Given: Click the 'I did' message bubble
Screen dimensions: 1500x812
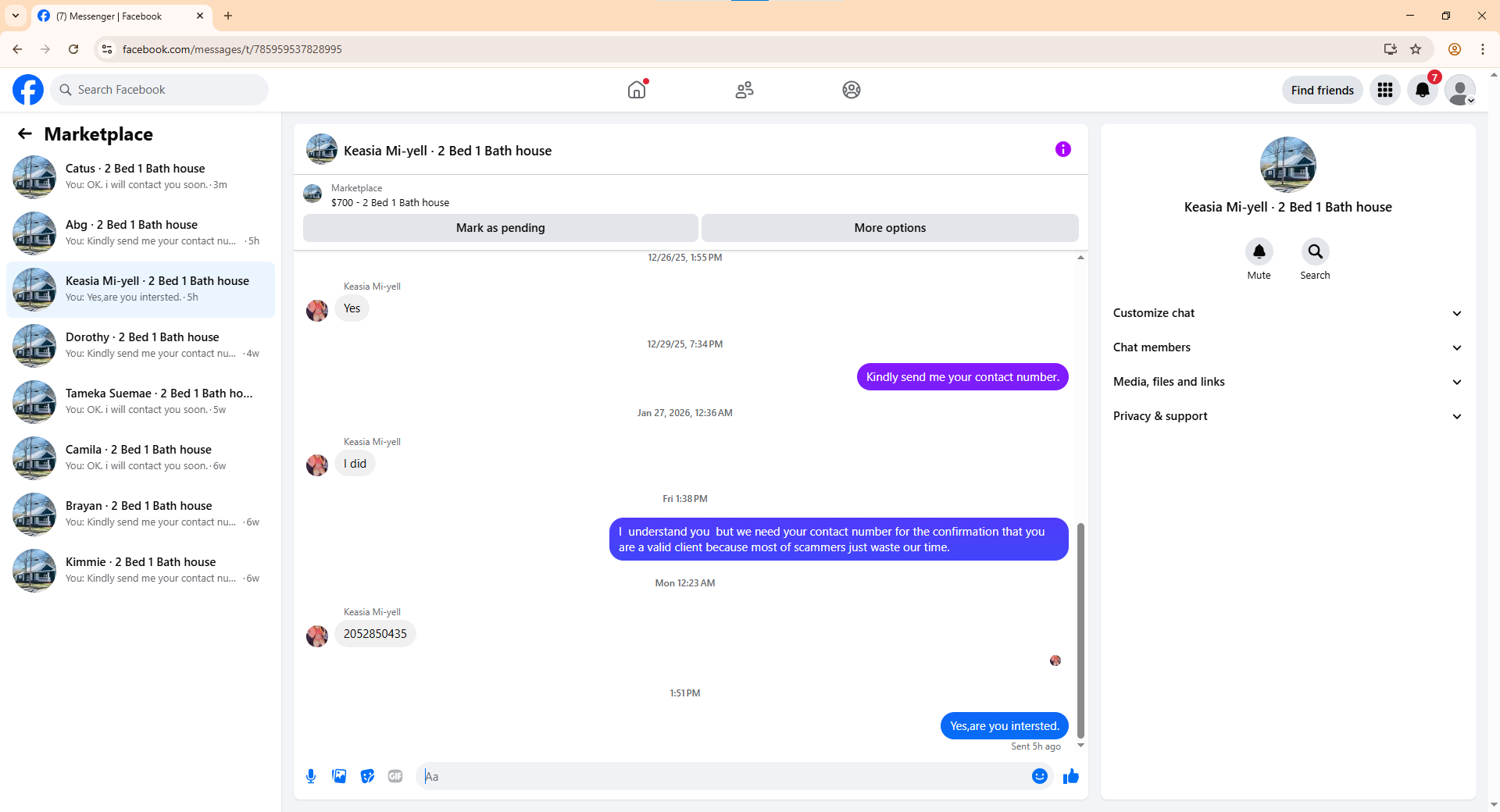Looking at the screenshot, I should [355, 464].
